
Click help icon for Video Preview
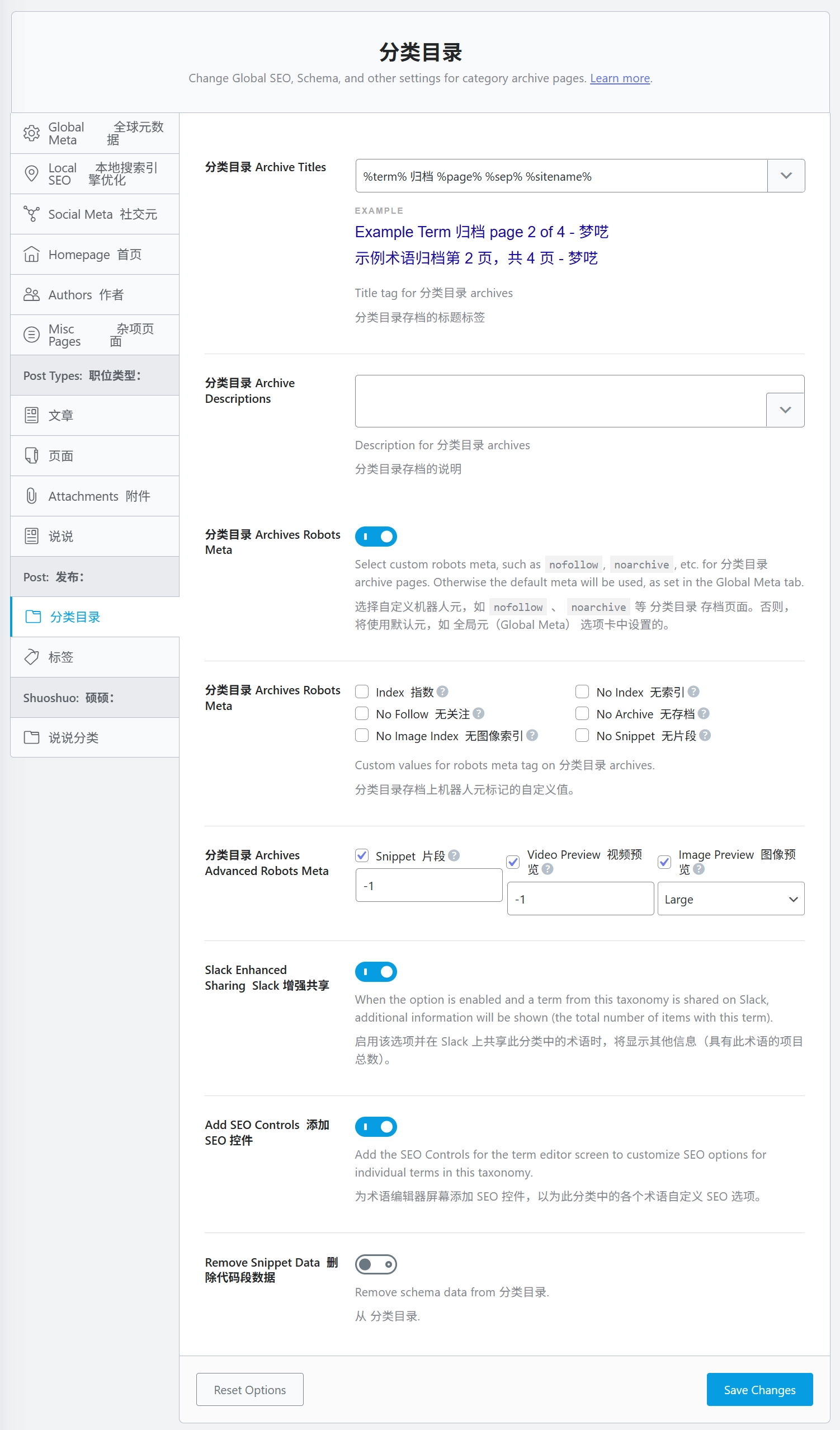pos(548,869)
